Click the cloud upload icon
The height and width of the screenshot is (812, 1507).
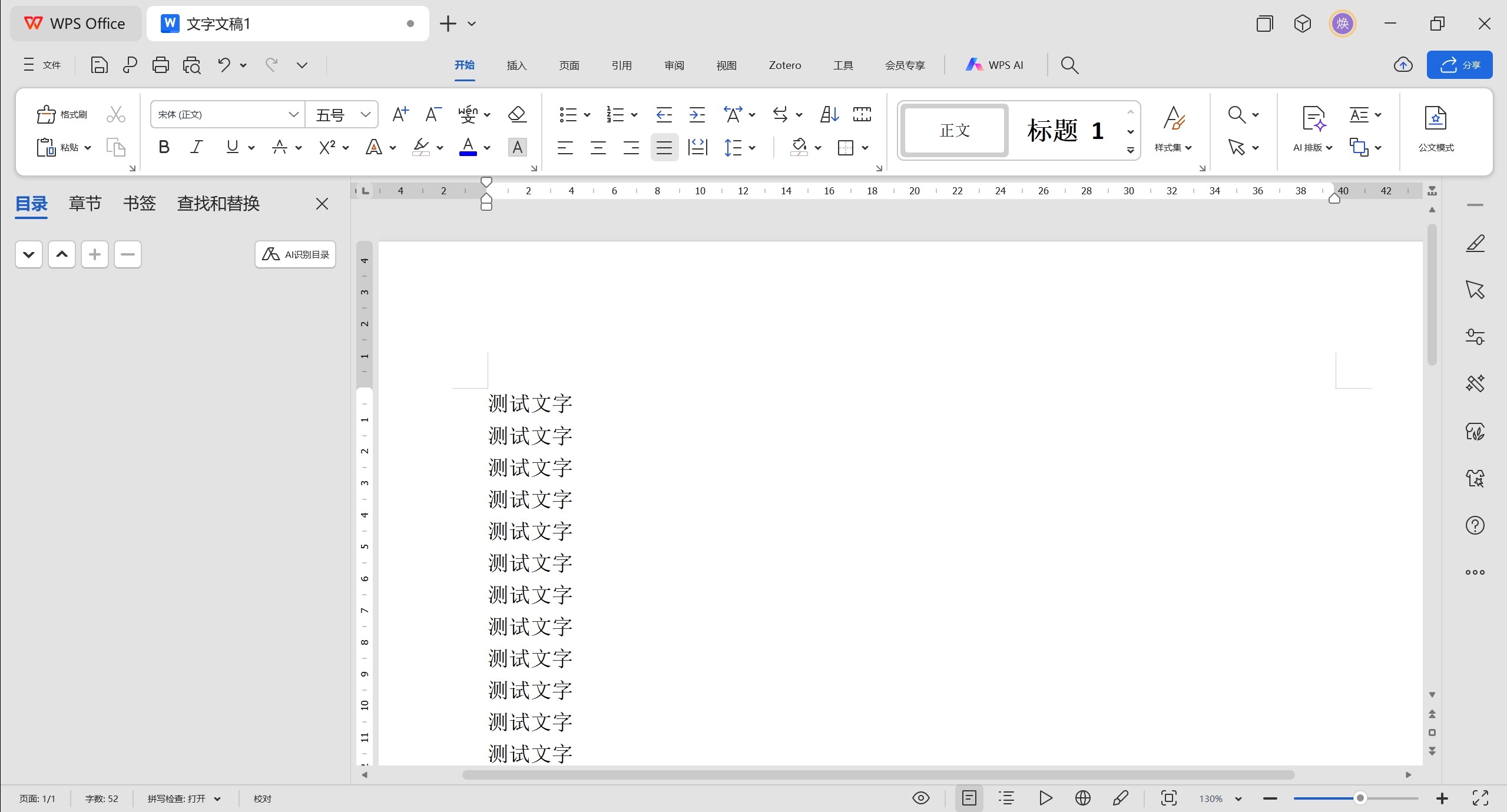[x=1403, y=65]
